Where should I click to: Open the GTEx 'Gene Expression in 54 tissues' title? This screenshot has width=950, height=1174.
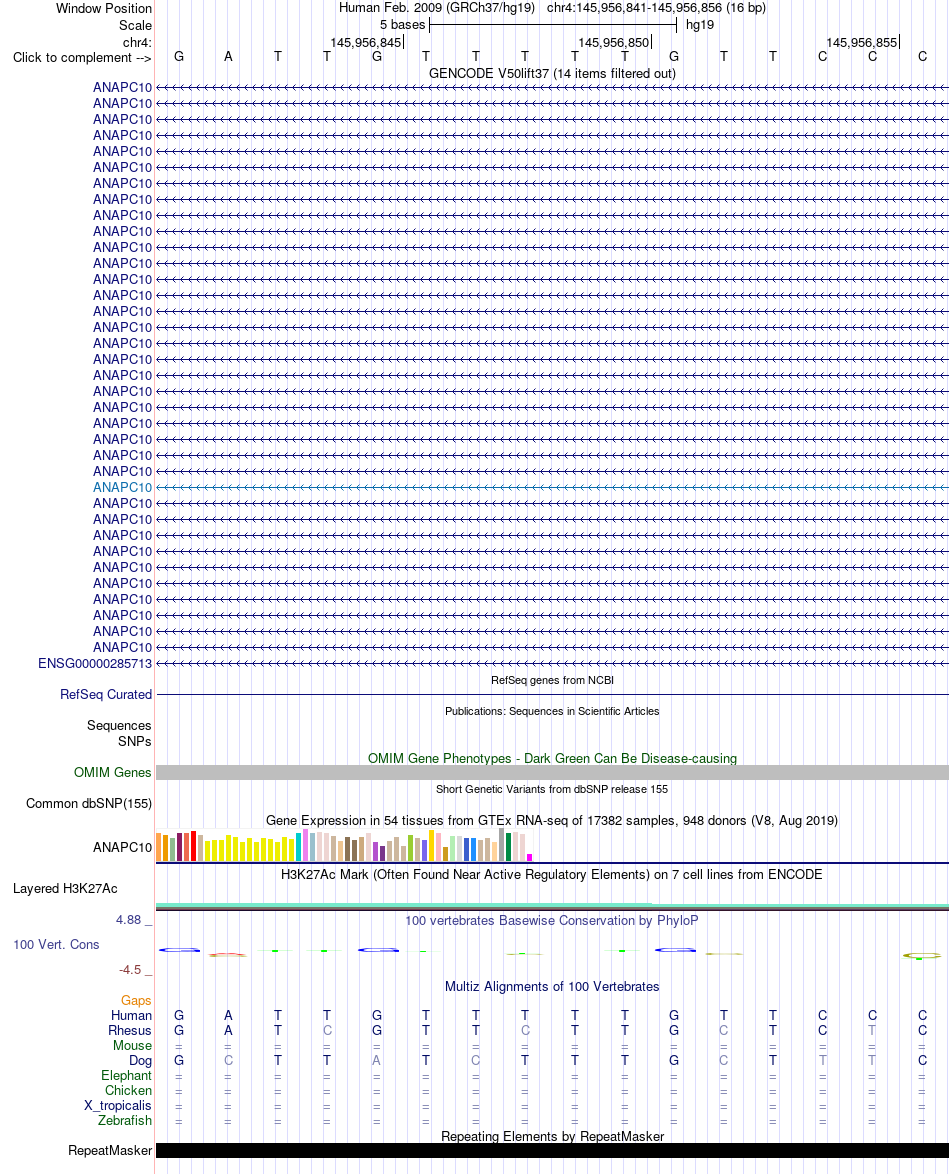(552, 821)
